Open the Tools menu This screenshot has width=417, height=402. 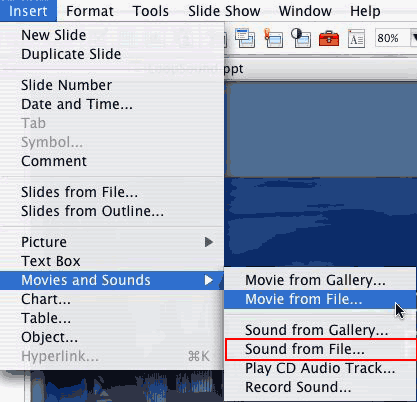pyautogui.click(x=151, y=11)
